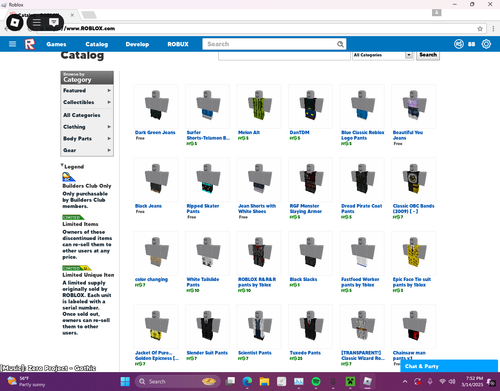
Task: Open Black Slacks item link
Action: coord(303,279)
